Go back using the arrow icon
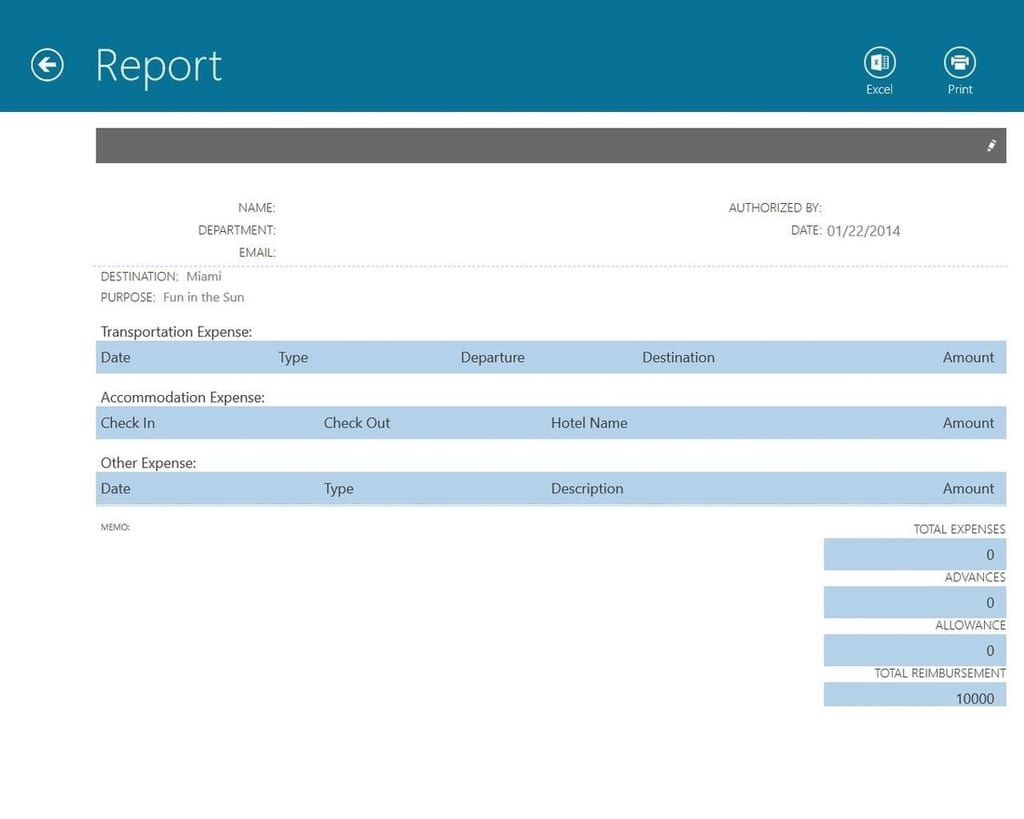Image resolution: width=1024 pixels, height=819 pixels. [47, 65]
